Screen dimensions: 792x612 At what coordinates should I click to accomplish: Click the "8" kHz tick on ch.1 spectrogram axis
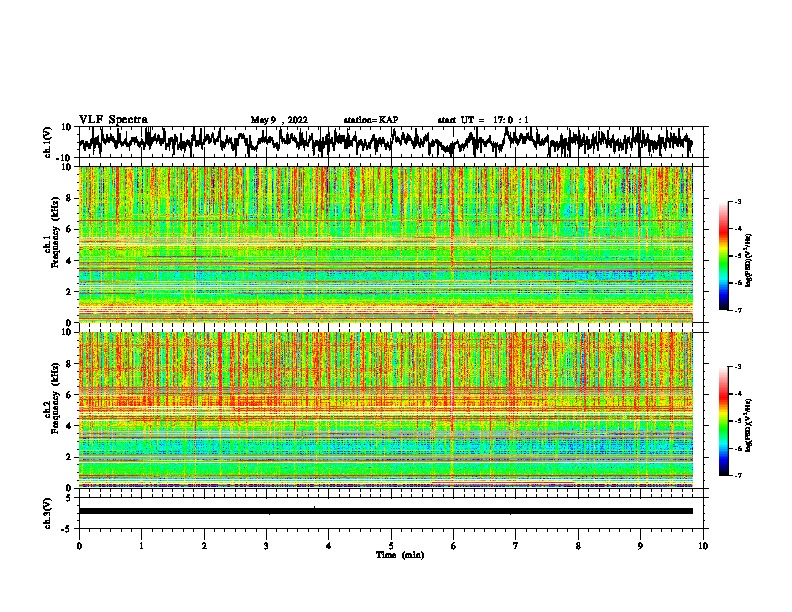coord(70,198)
